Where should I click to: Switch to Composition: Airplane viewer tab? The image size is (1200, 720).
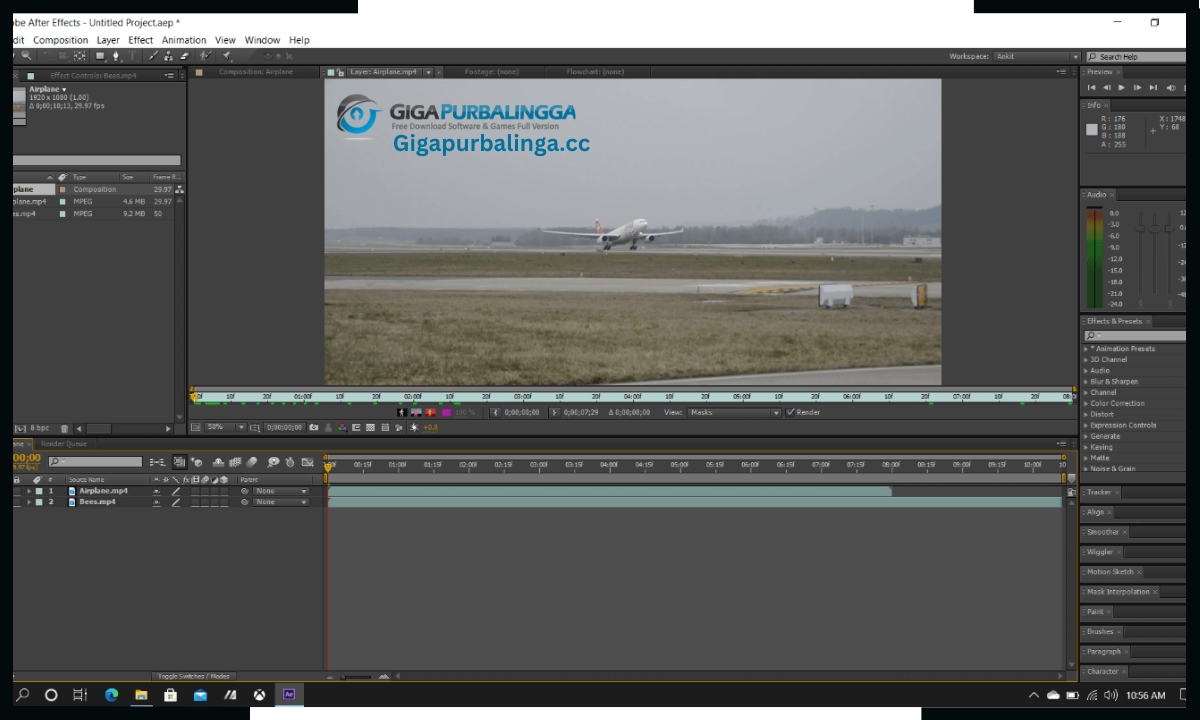[x=256, y=72]
